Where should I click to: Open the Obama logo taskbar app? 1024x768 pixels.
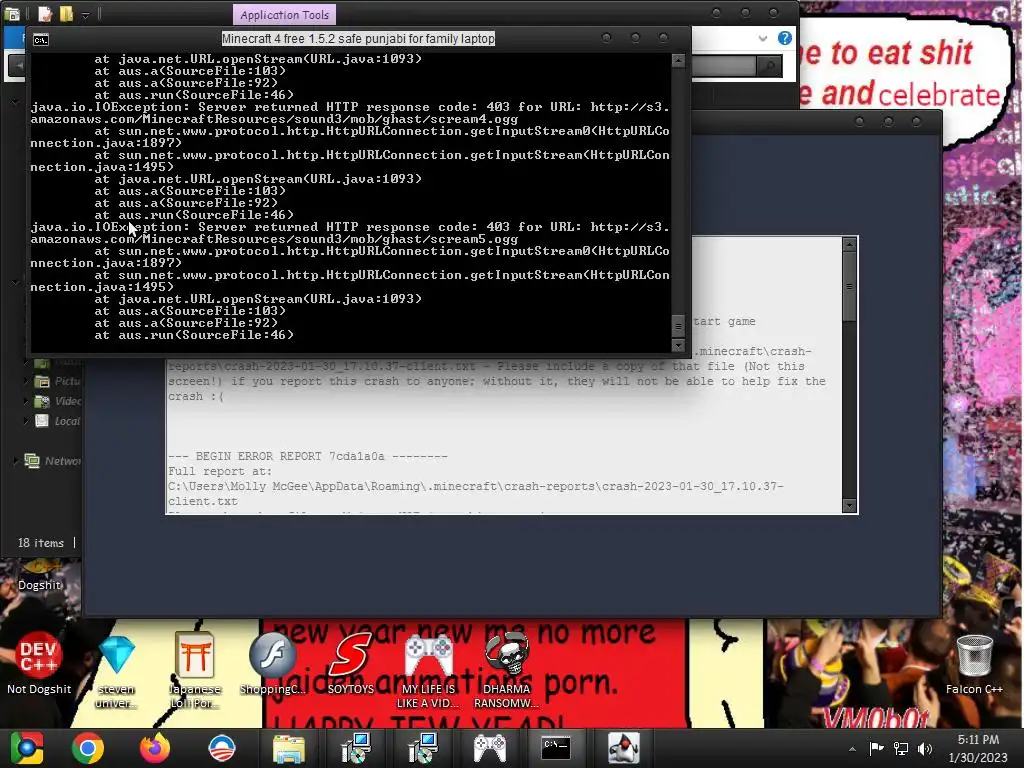point(221,748)
